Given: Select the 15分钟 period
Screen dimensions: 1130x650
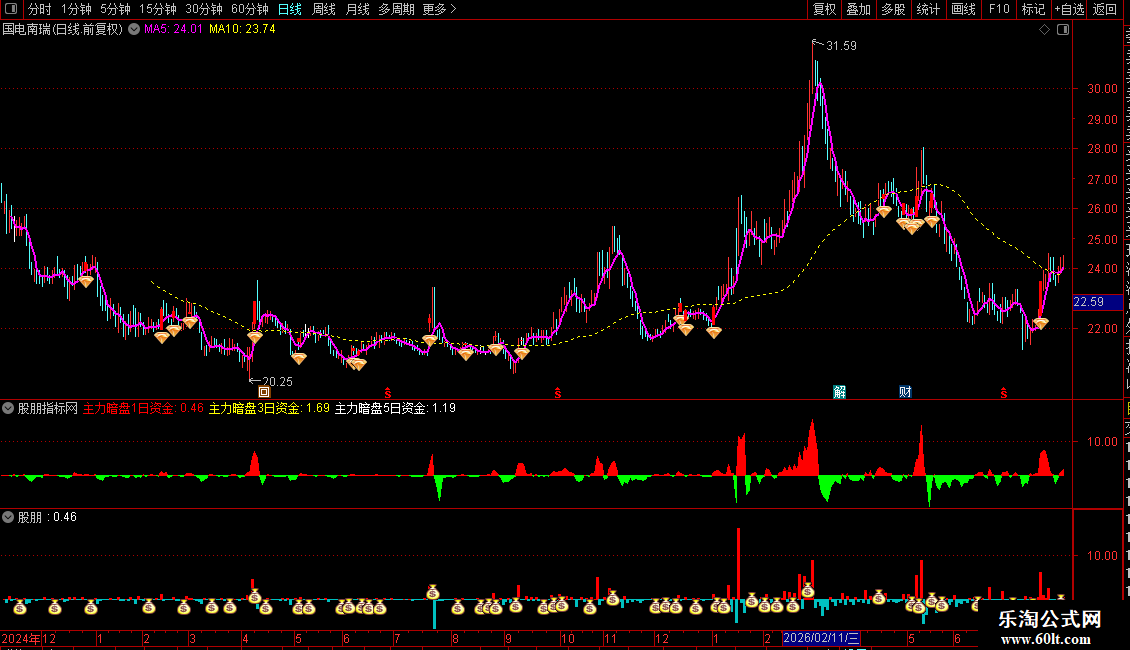Looking at the screenshot, I should [158, 9].
